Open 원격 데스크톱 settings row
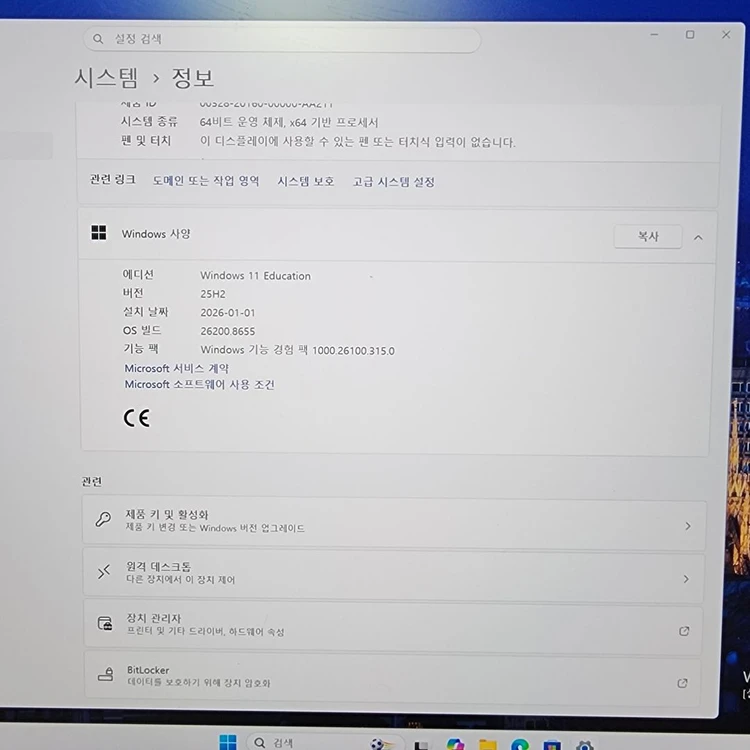 tap(394, 575)
